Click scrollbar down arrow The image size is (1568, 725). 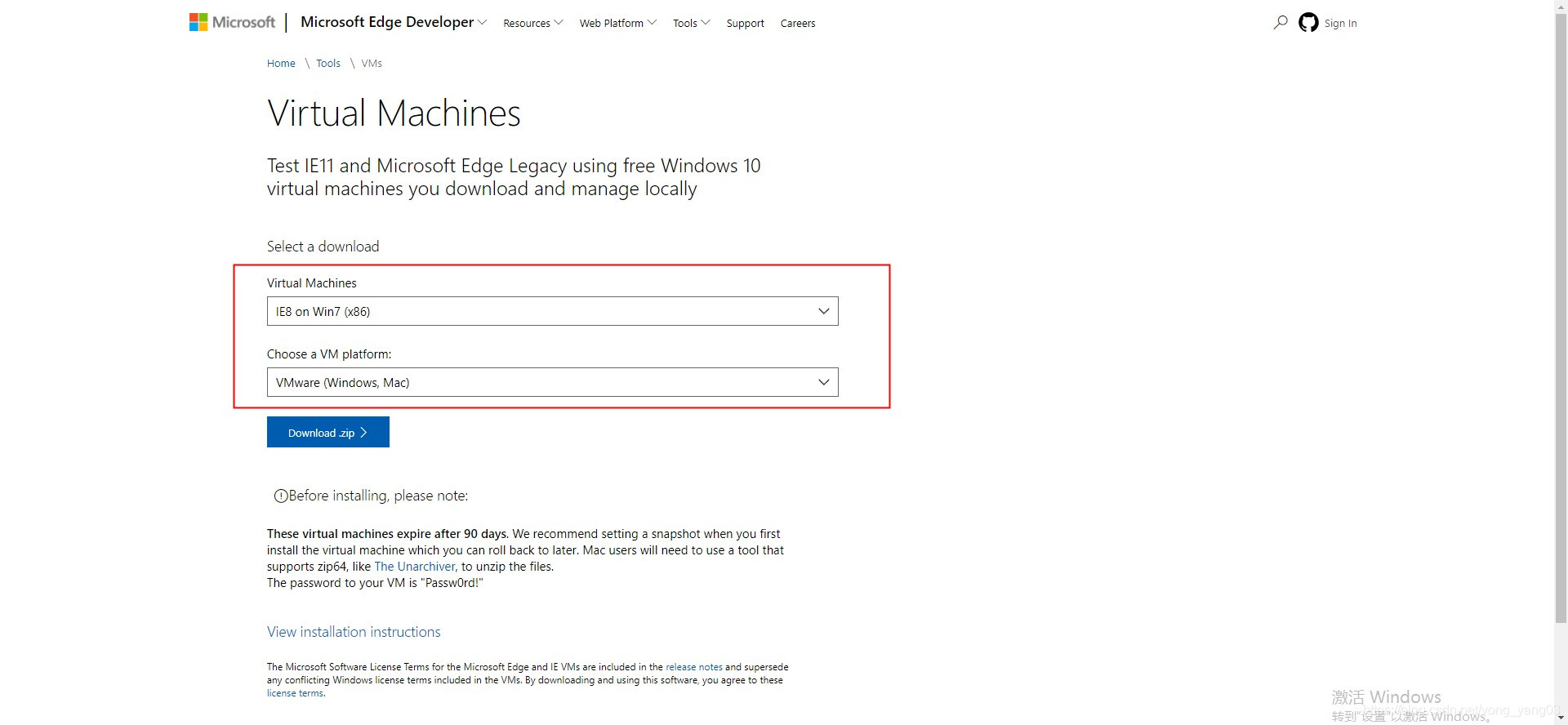click(1561, 718)
